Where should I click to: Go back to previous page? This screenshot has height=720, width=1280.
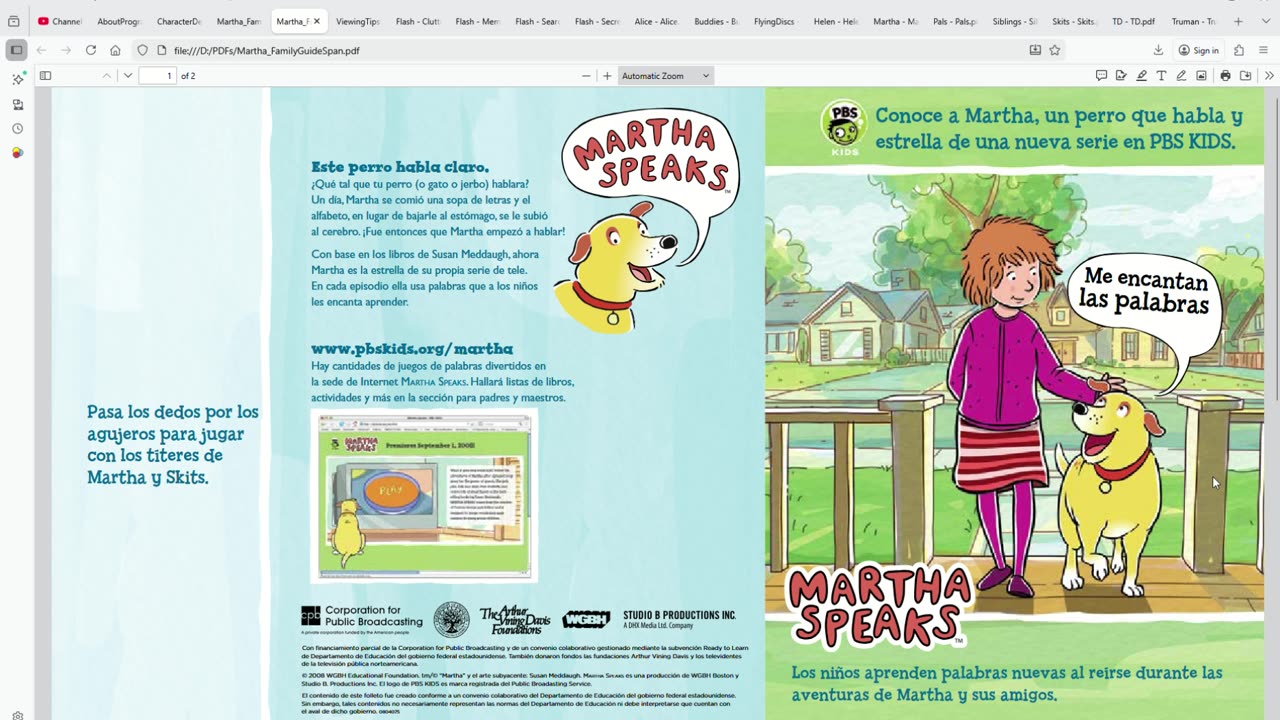point(41,50)
